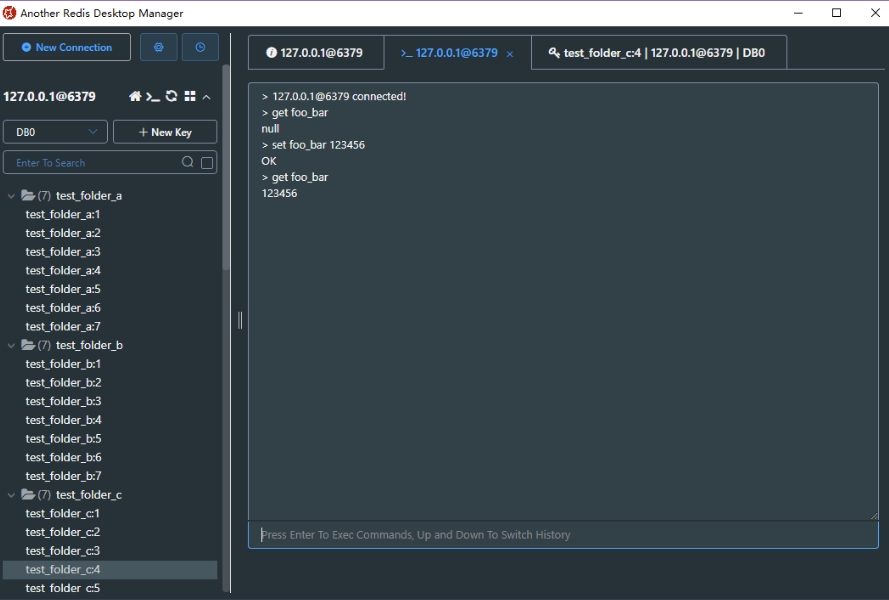Click the New Key button
This screenshot has width=889, height=600.
tap(165, 132)
